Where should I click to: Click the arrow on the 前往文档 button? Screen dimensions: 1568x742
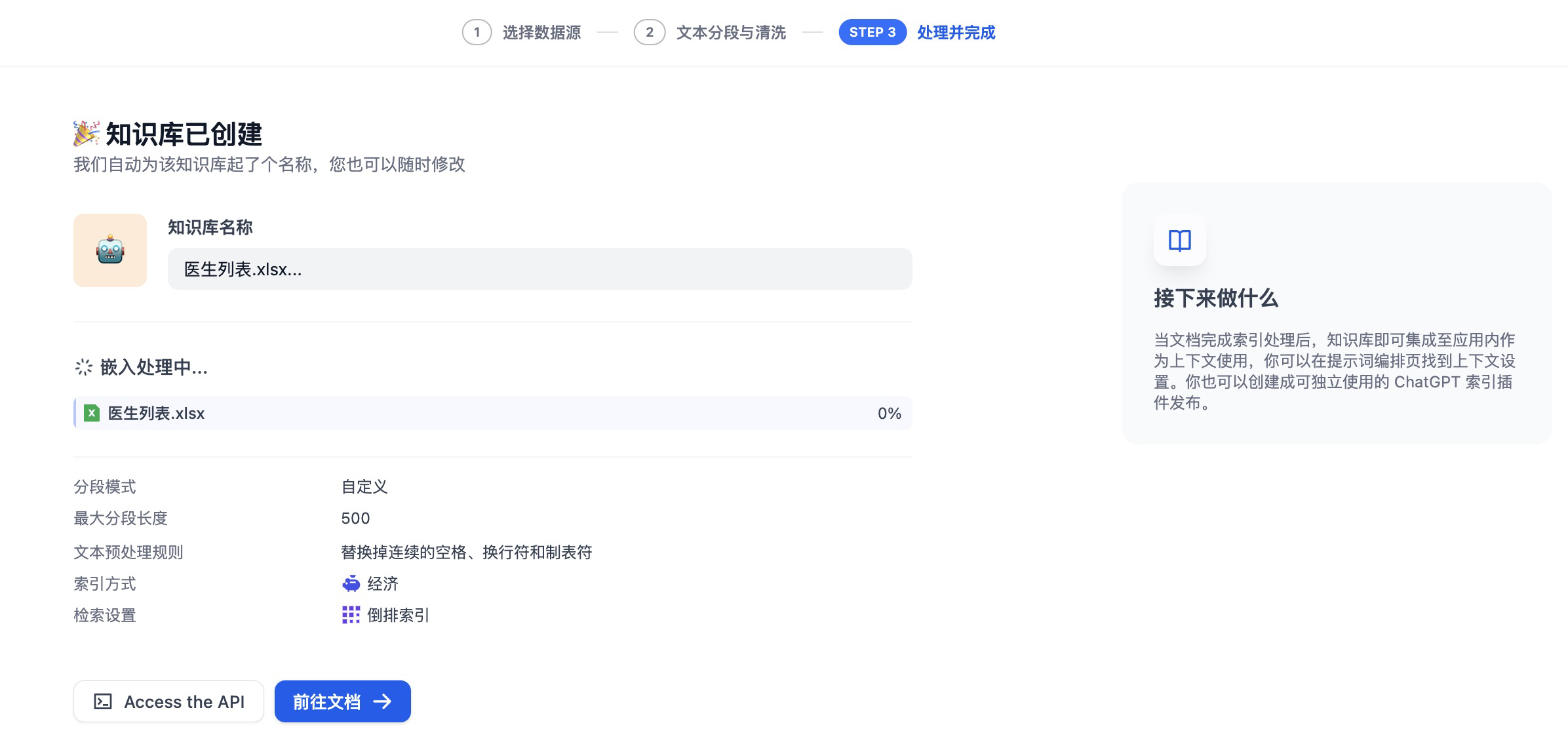point(383,702)
